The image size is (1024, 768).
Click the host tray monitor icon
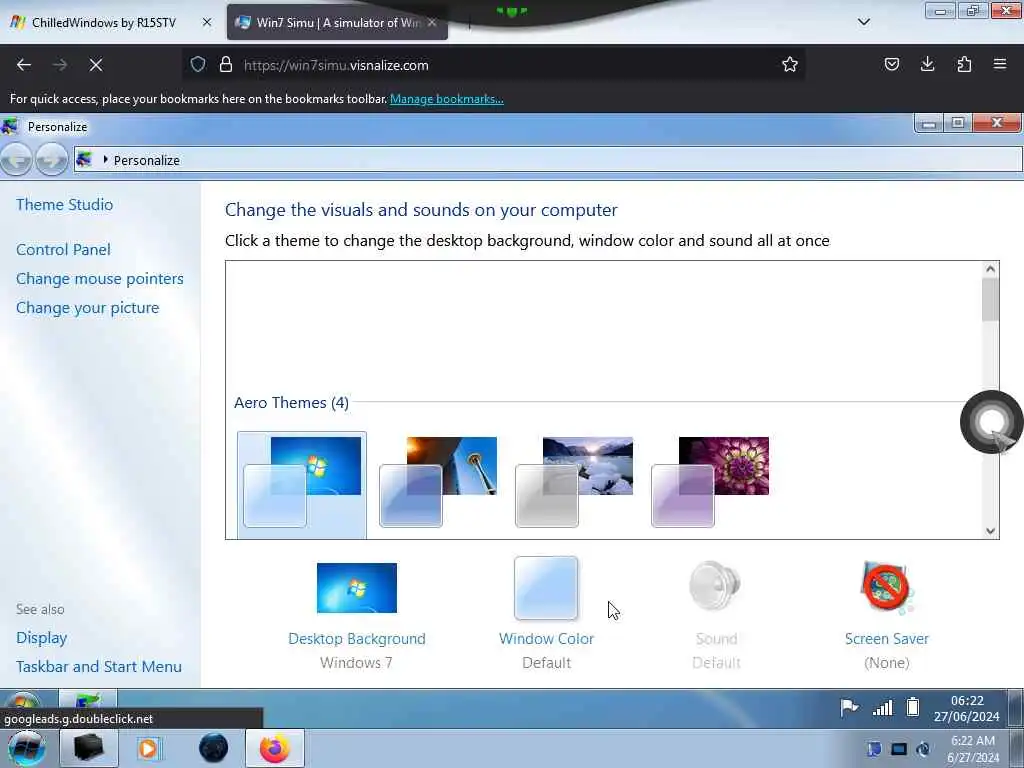coord(899,749)
